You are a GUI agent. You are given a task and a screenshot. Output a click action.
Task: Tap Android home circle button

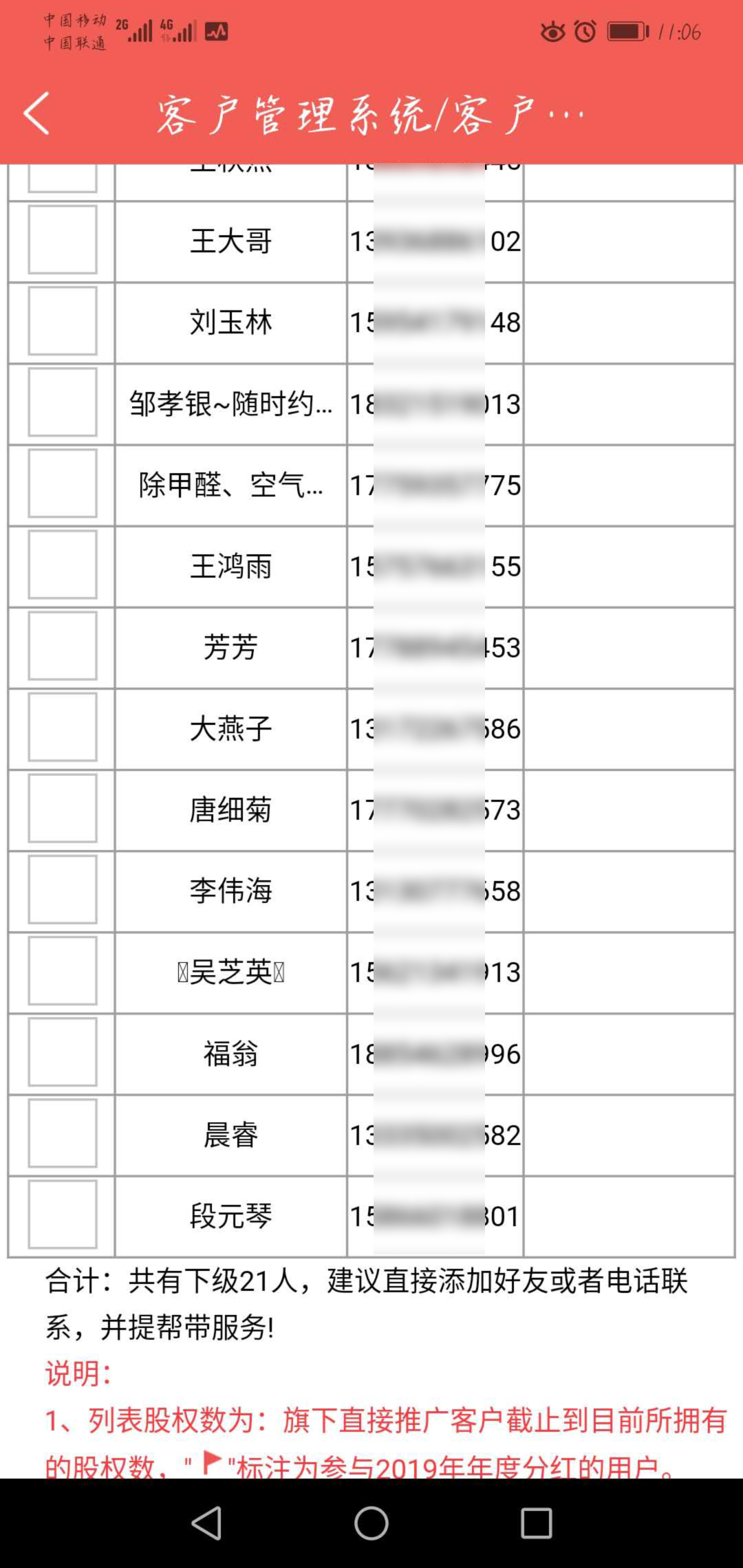tap(371, 1523)
